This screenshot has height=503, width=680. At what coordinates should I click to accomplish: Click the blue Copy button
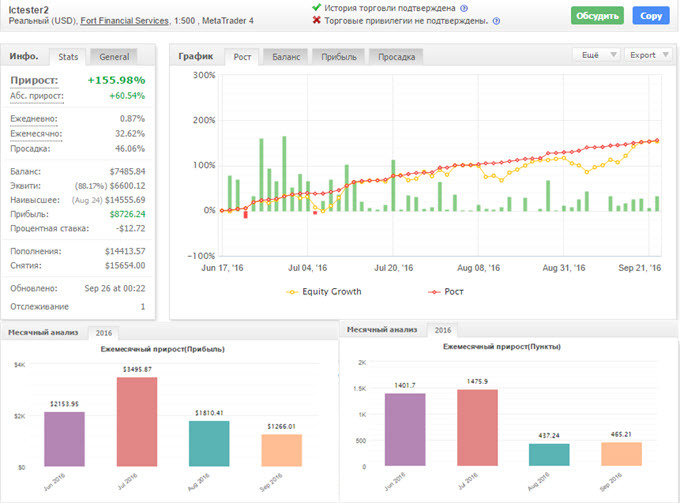click(651, 16)
